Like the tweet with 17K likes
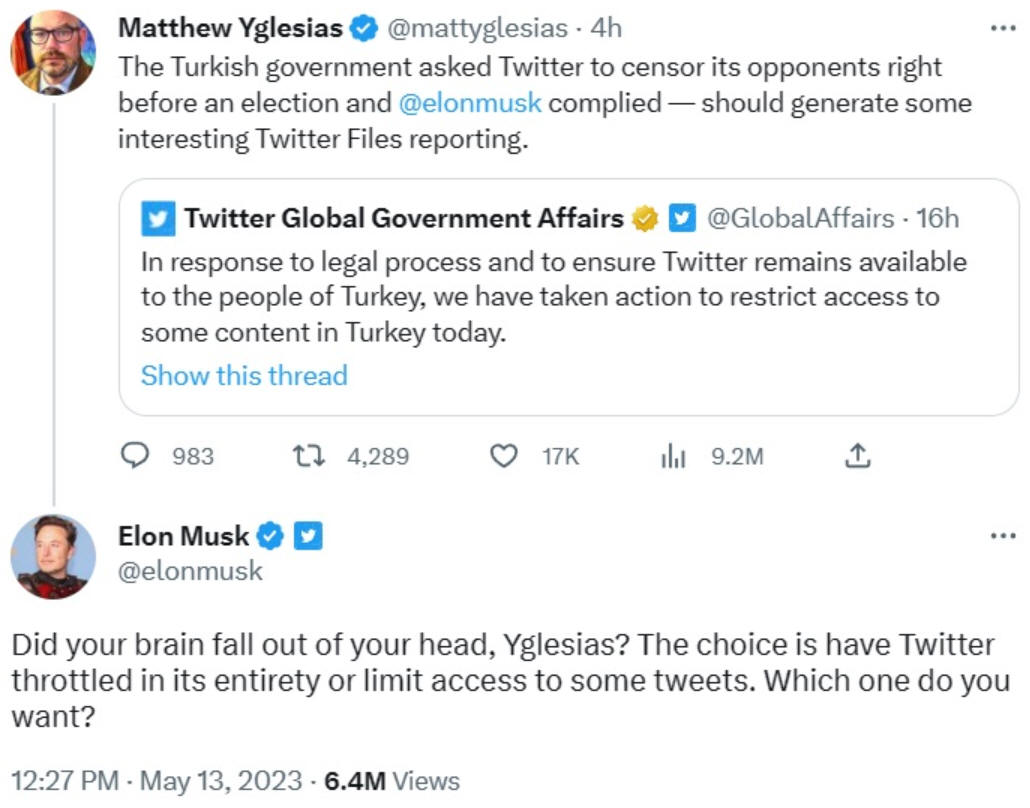Image resolution: width=1030 pixels, height=808 pixels. pos(504,455)
